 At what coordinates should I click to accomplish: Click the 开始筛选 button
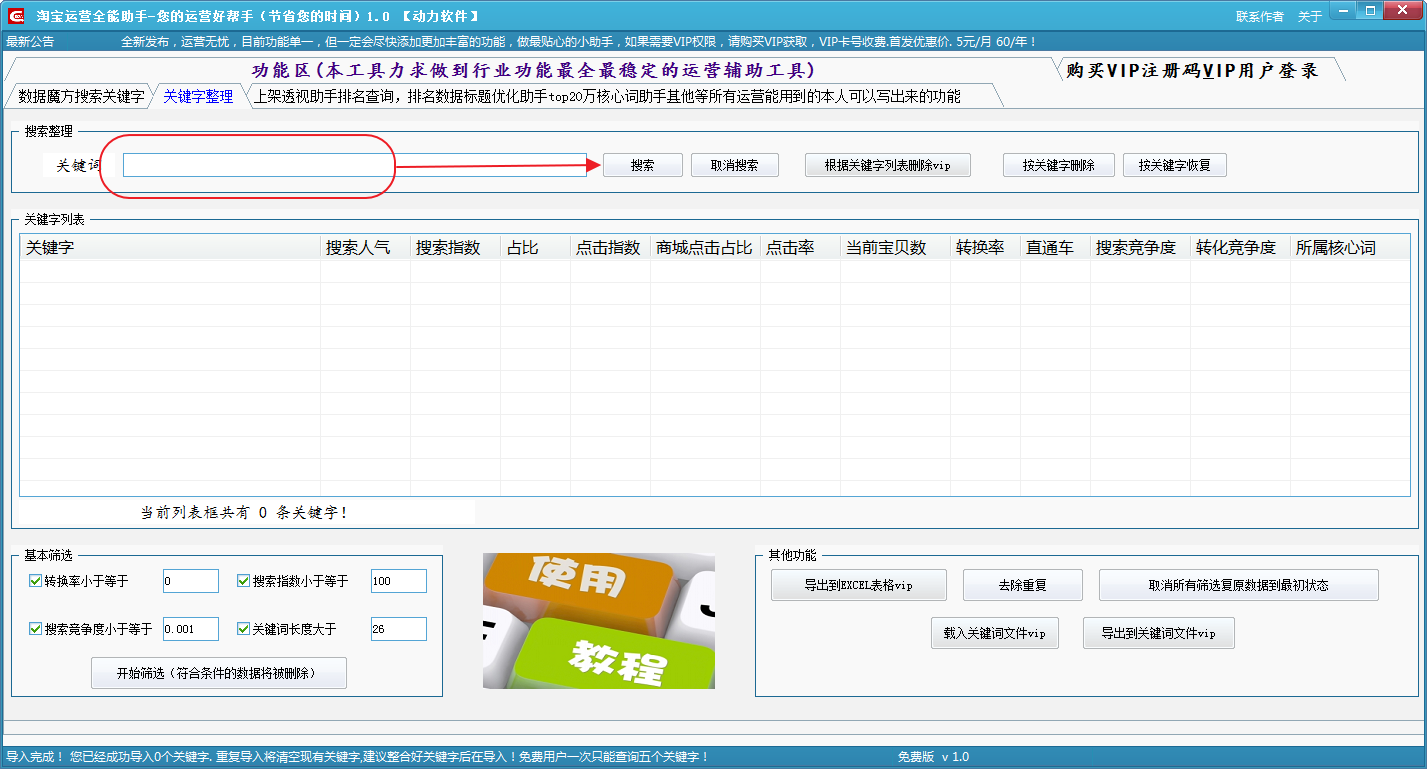coord(218,673)
